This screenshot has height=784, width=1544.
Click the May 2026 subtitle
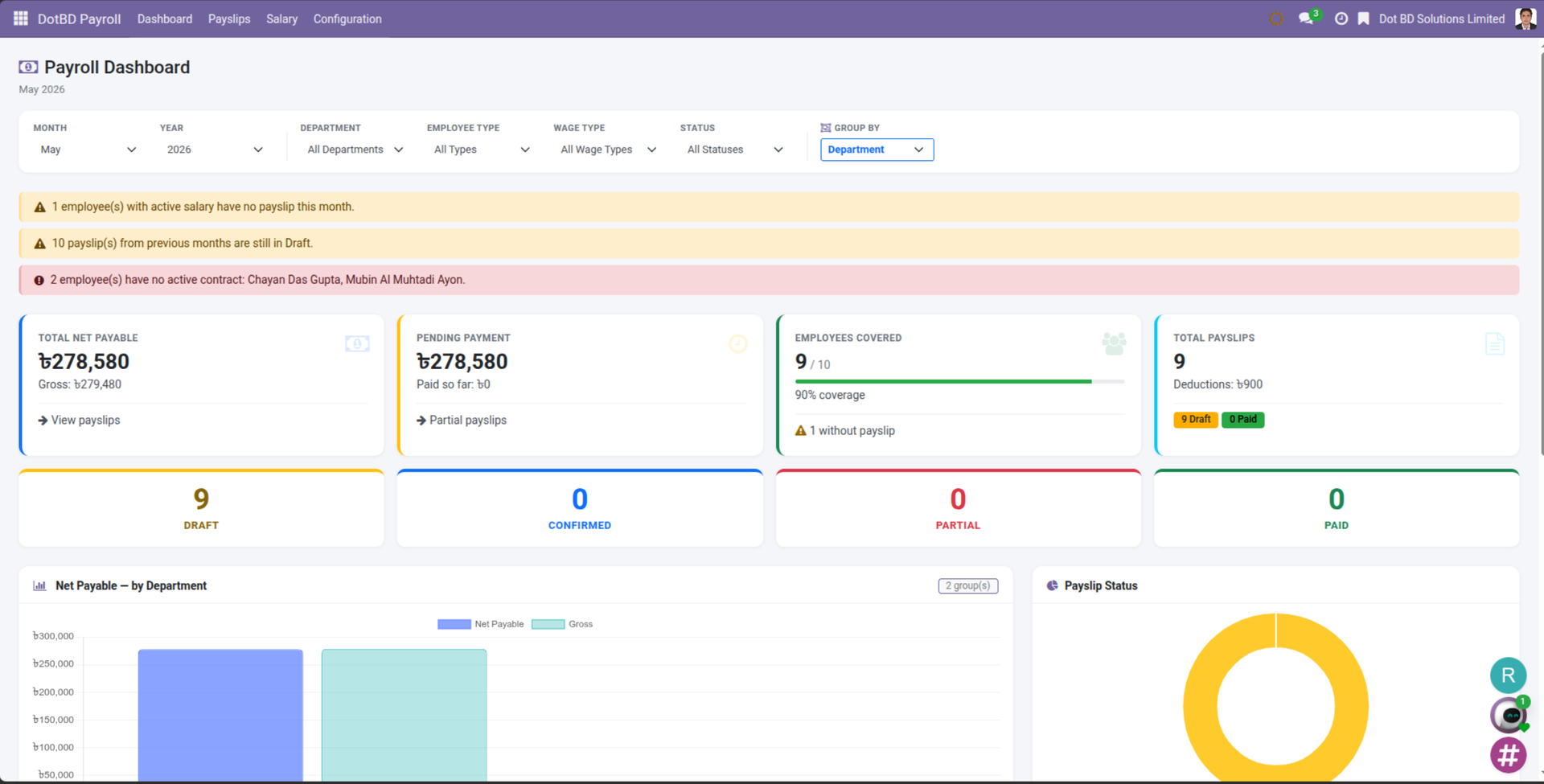[x=42, y=89]
